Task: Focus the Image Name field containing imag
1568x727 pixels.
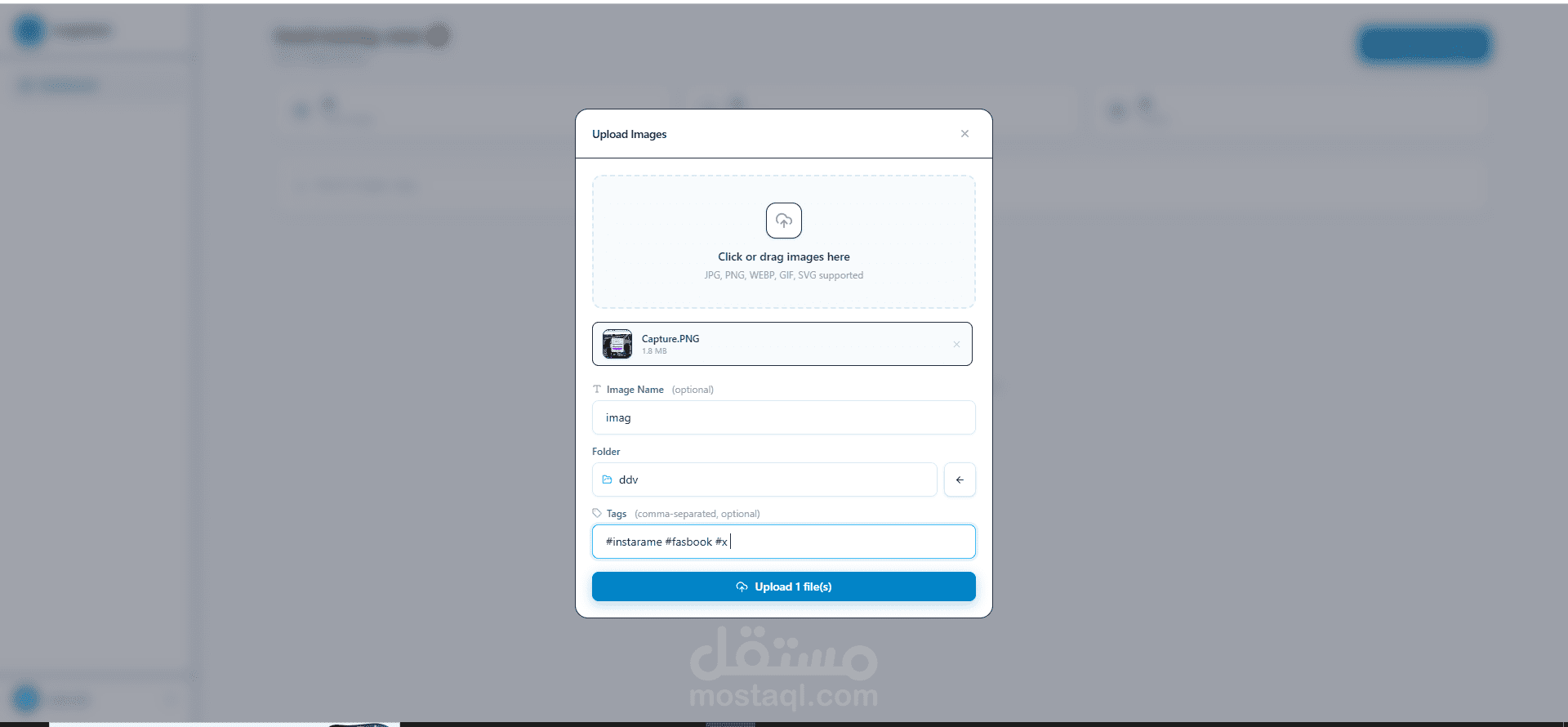Action: click(x=784, y=417)
